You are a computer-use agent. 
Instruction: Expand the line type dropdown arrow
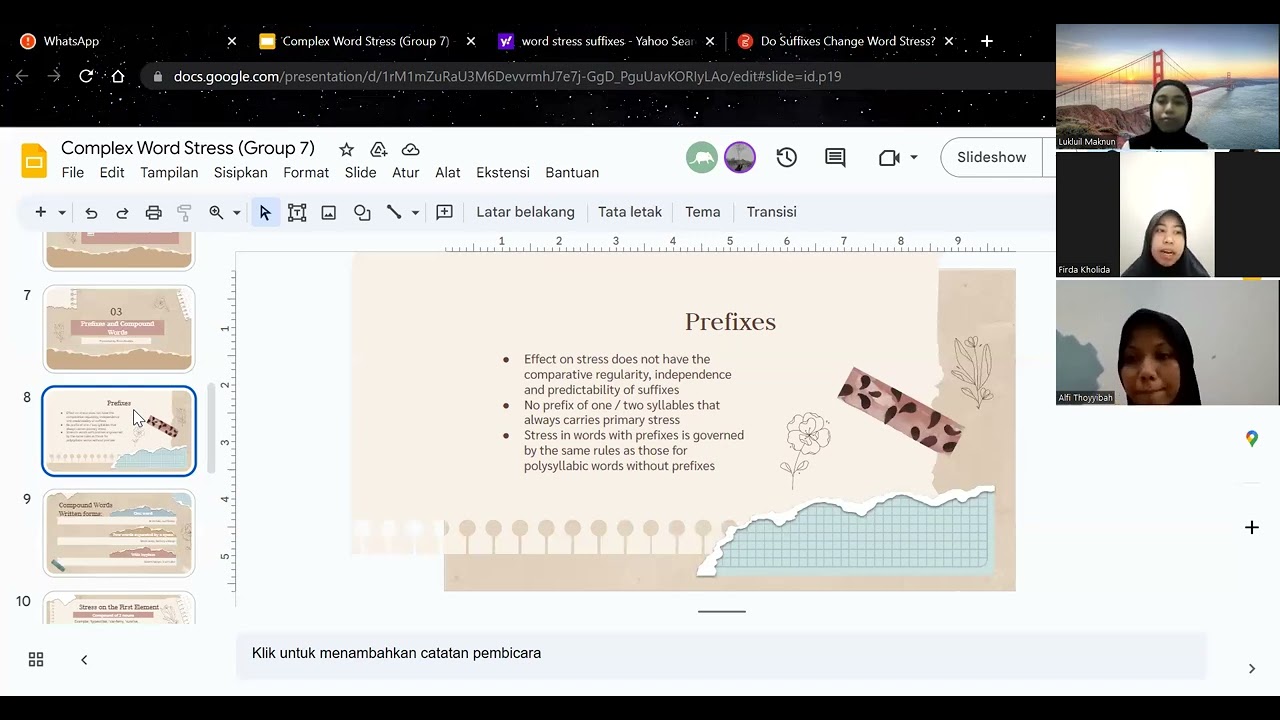pyautogui.click(x=415, y=212)
